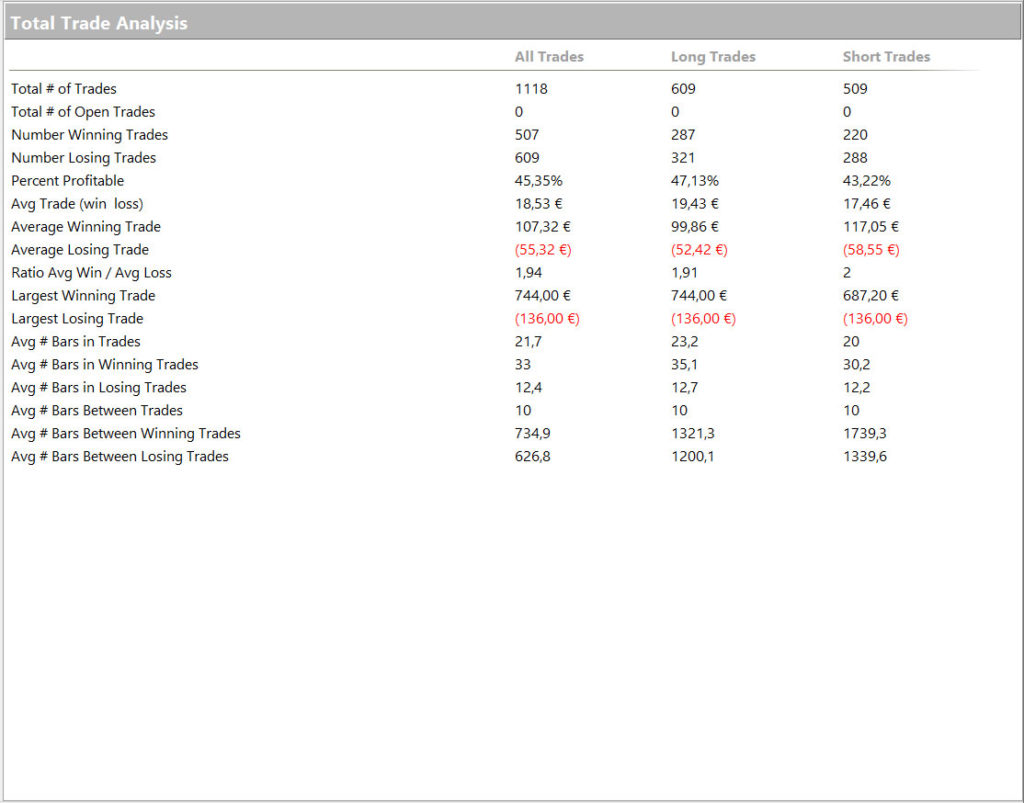
Task: Select the 734,9 value
Action: point(532,433)
